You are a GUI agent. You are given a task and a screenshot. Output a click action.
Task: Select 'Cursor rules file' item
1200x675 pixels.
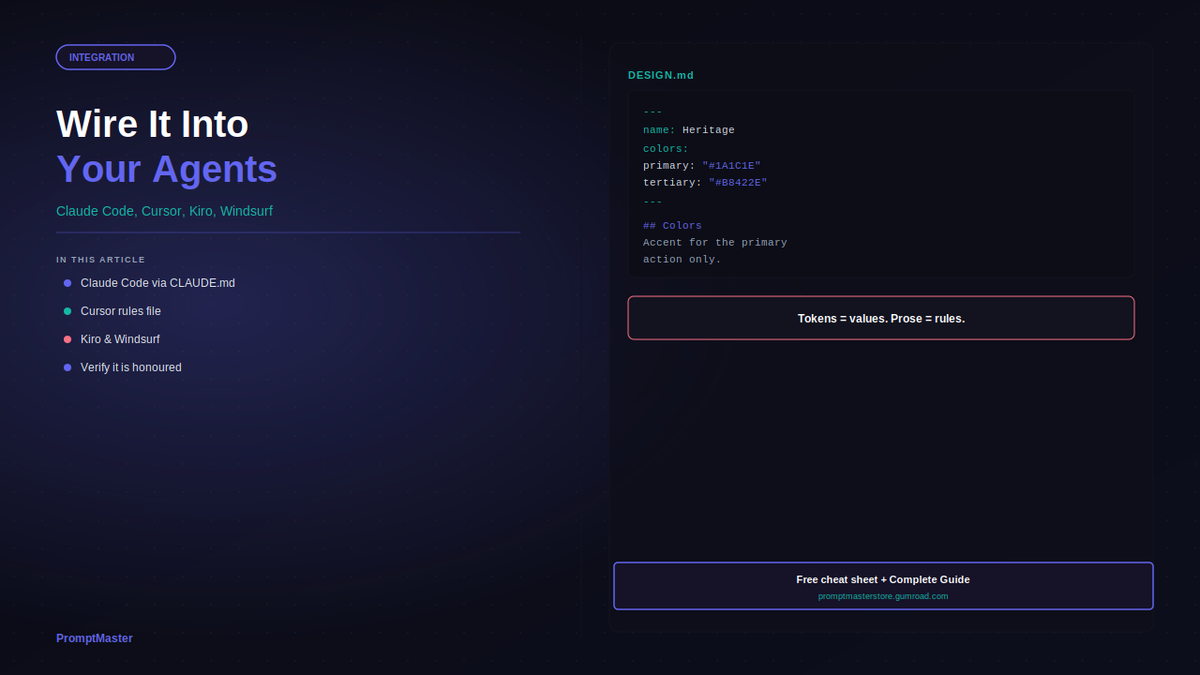pos(121,311)
